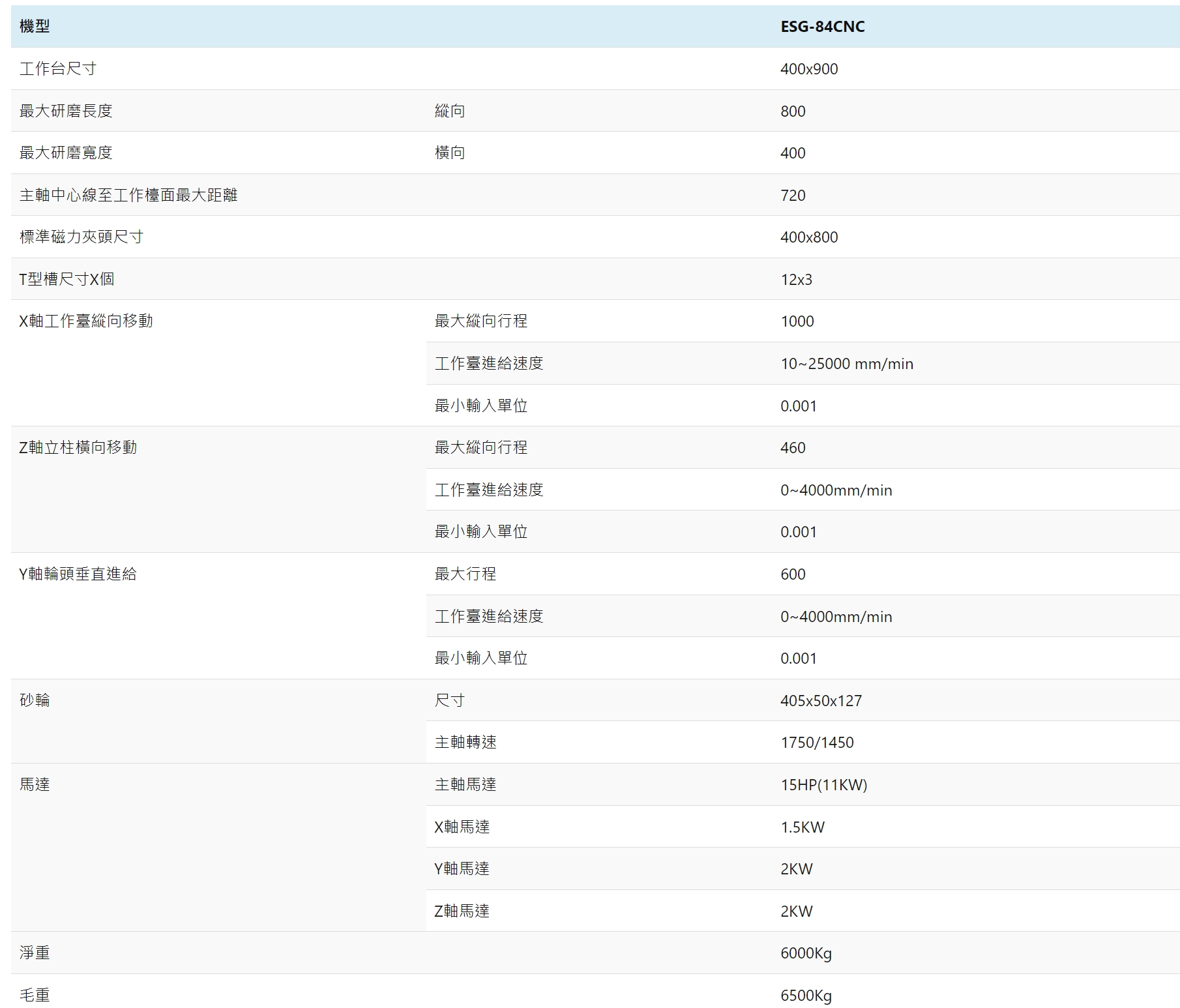This screenshot has height=1008, width=1180.
Task: Click the 600 Y-axis travel value
Action: 793,574
